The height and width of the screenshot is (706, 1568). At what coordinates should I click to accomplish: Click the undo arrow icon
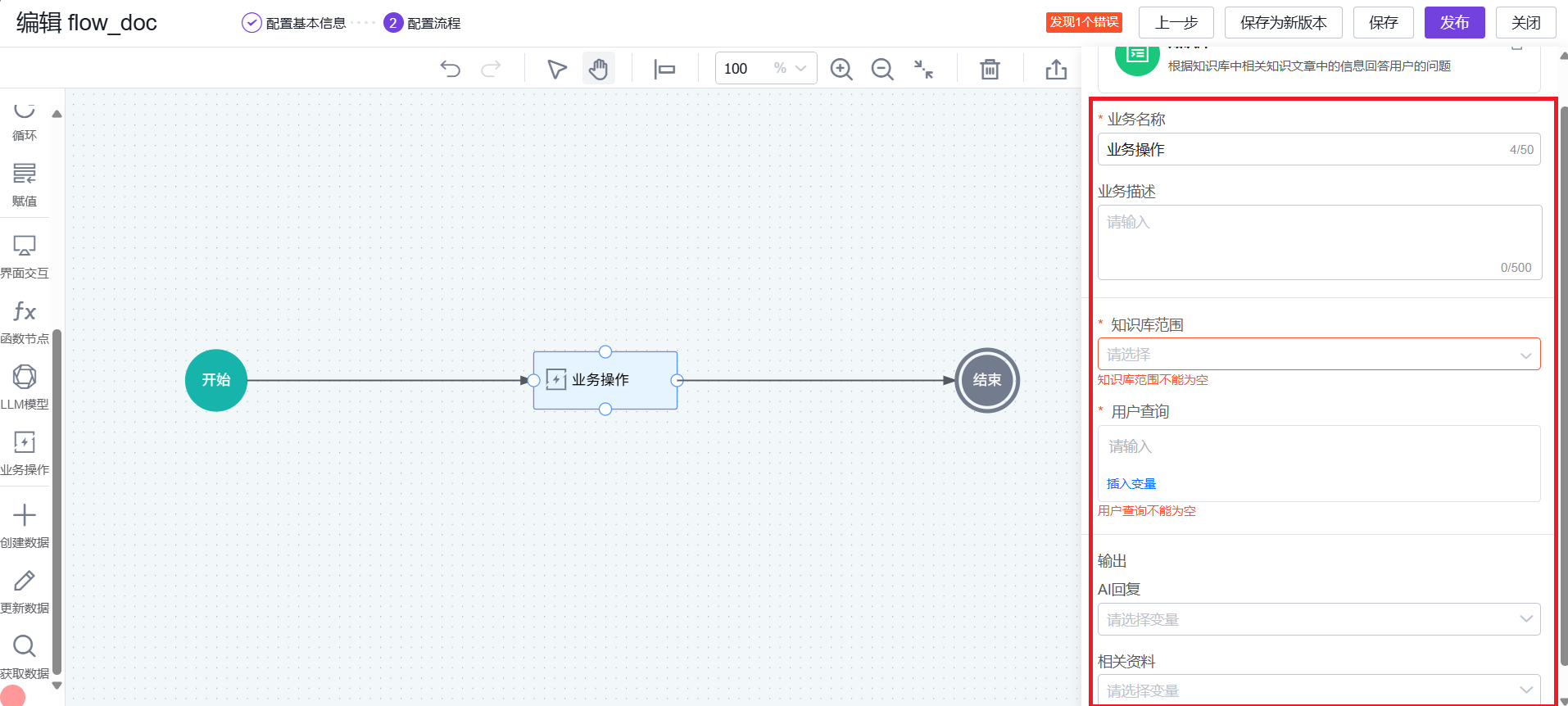[x=450, y=69]
